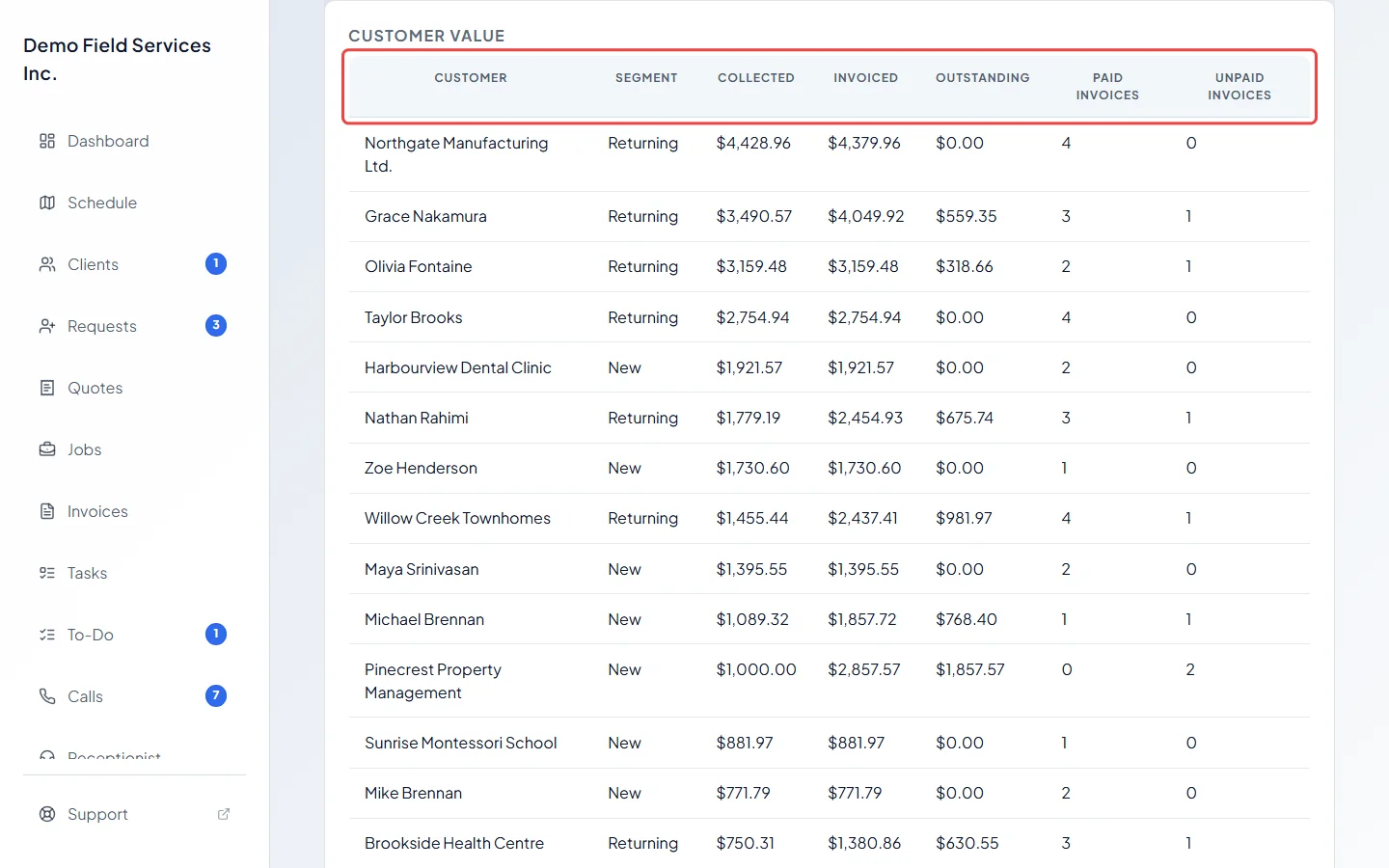Image resolution: width=1389 pixels, height=868 pixels.
Task: Click the external link icon beside Support
Action: (224, 814)
